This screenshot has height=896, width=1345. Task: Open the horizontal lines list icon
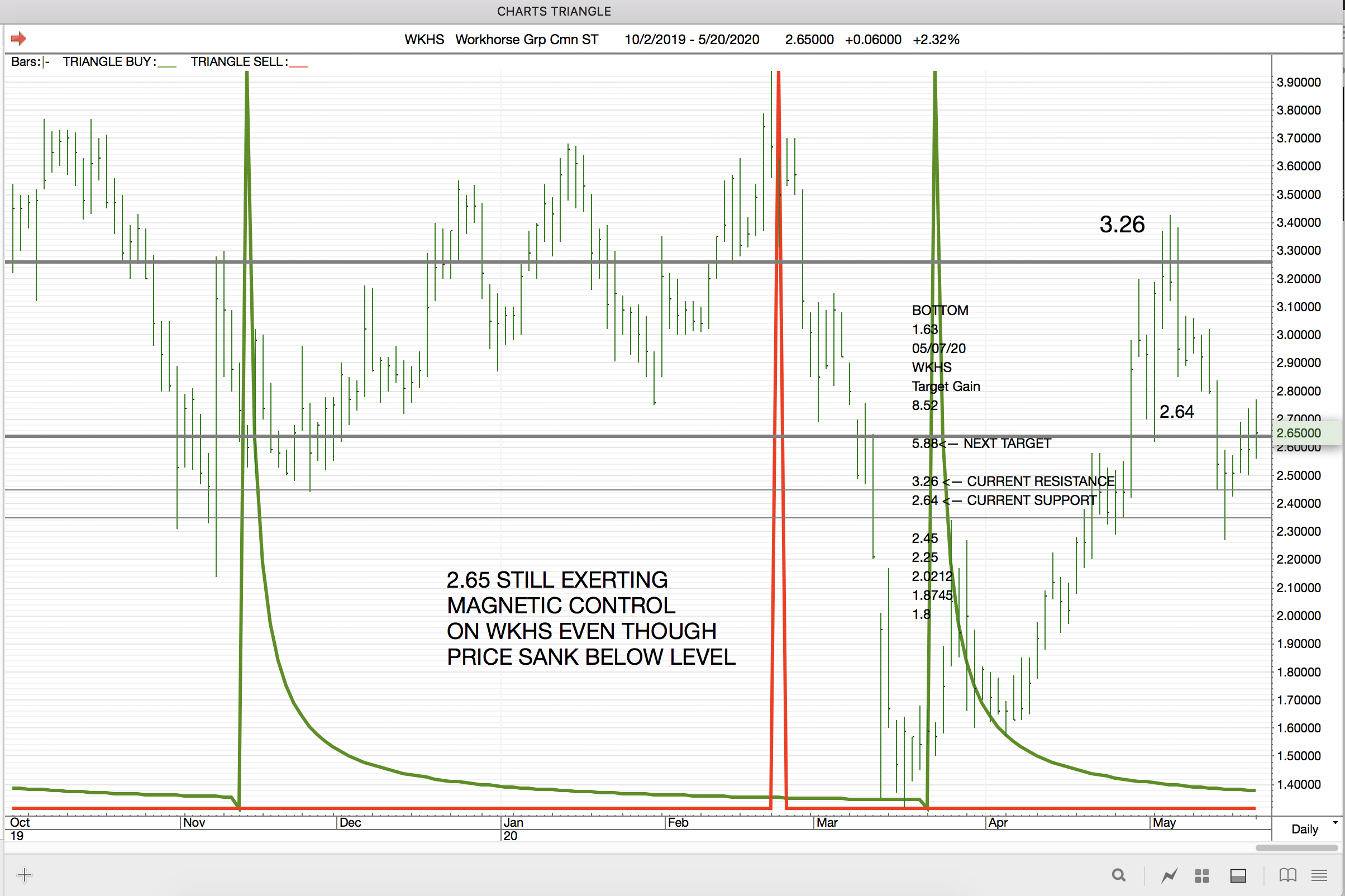(1319, 875)
